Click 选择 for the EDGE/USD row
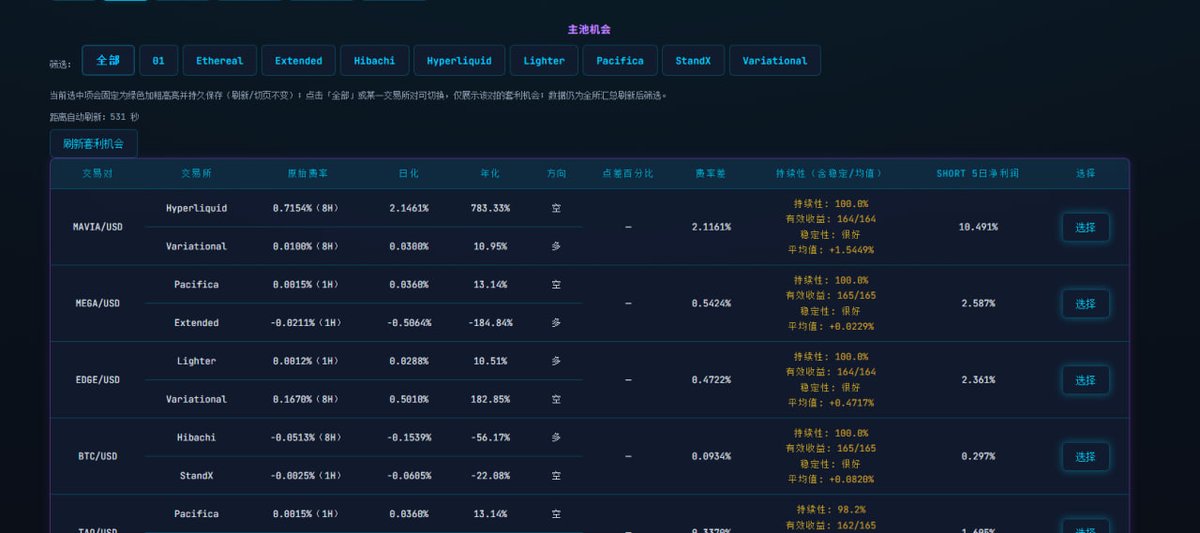 1085,380
